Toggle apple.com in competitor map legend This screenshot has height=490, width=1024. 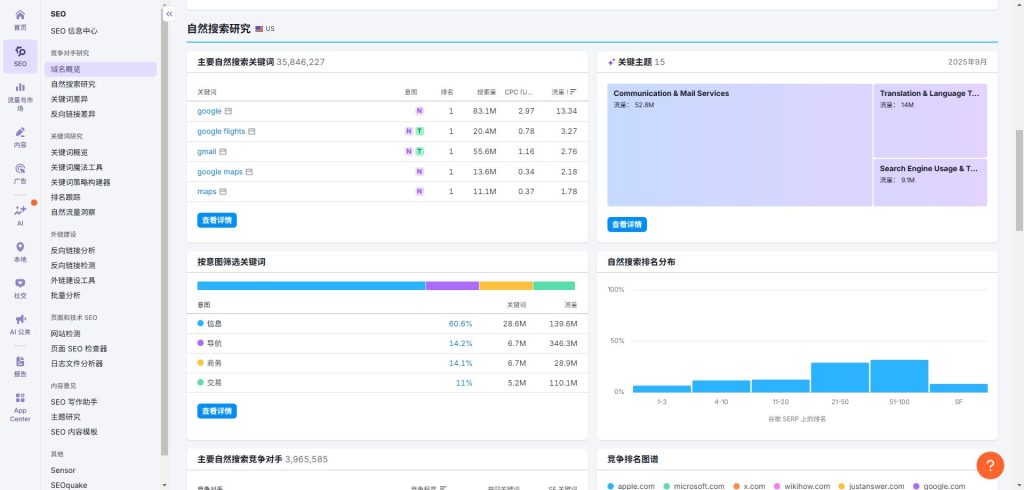pos(634,486)
